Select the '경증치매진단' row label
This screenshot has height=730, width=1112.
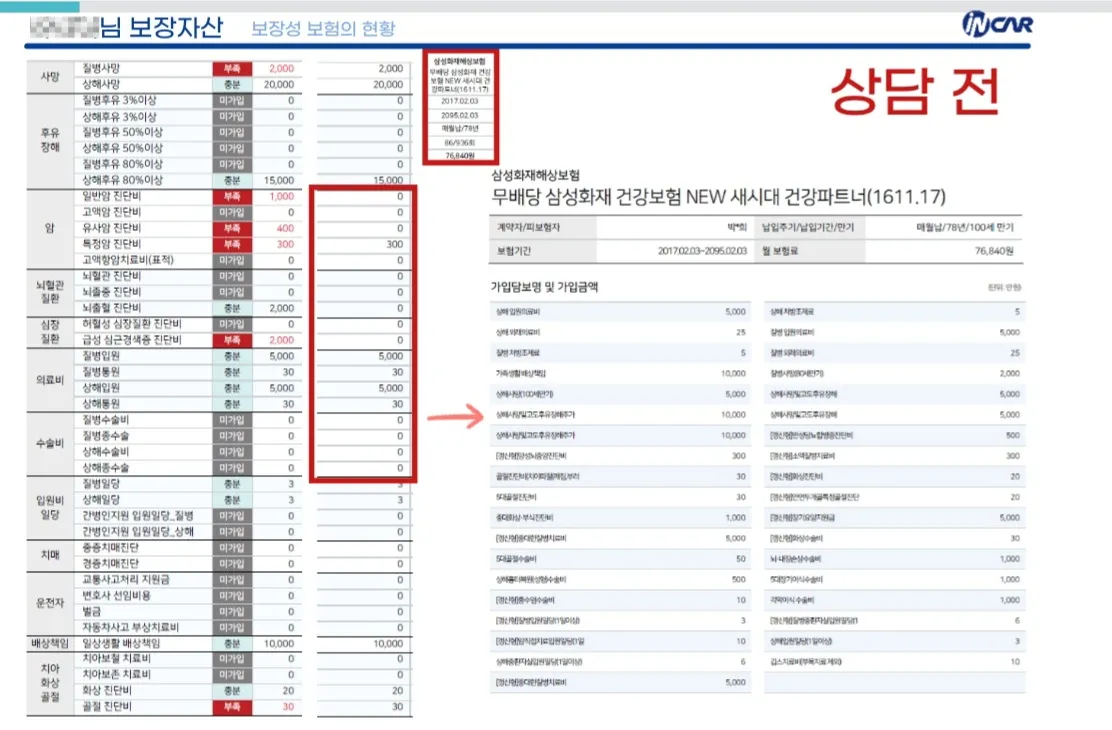pyautogui.click(x=111, y=563)
